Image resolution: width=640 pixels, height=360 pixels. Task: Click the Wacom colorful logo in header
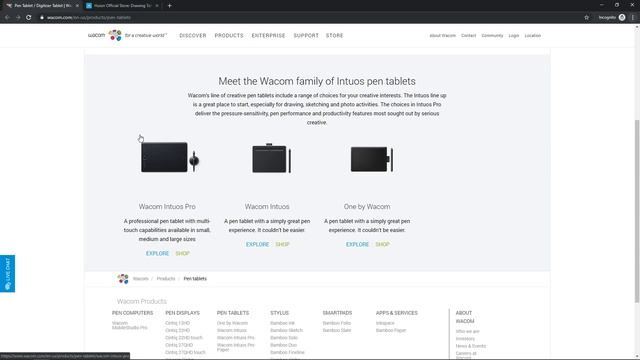tap(115, 36)
